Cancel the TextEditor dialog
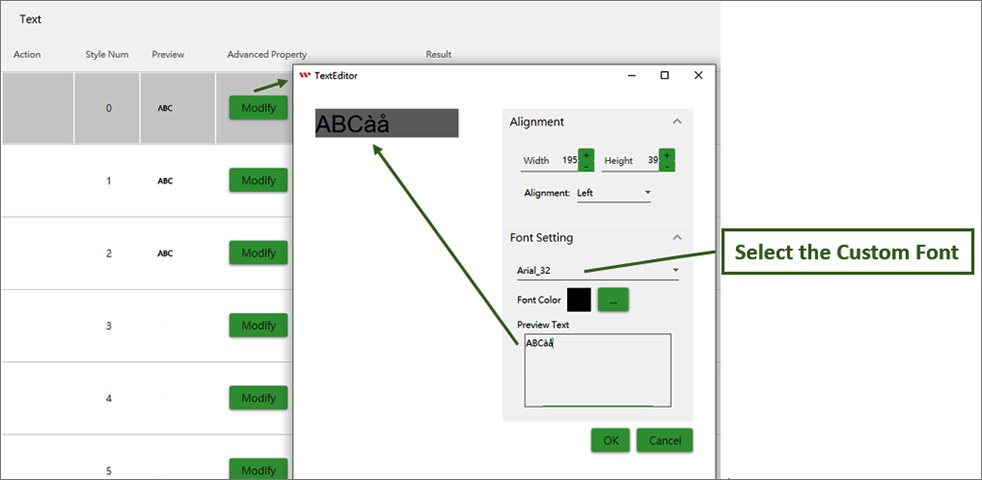The height and width of the screenshot is (480, 982). click(664, 441)
